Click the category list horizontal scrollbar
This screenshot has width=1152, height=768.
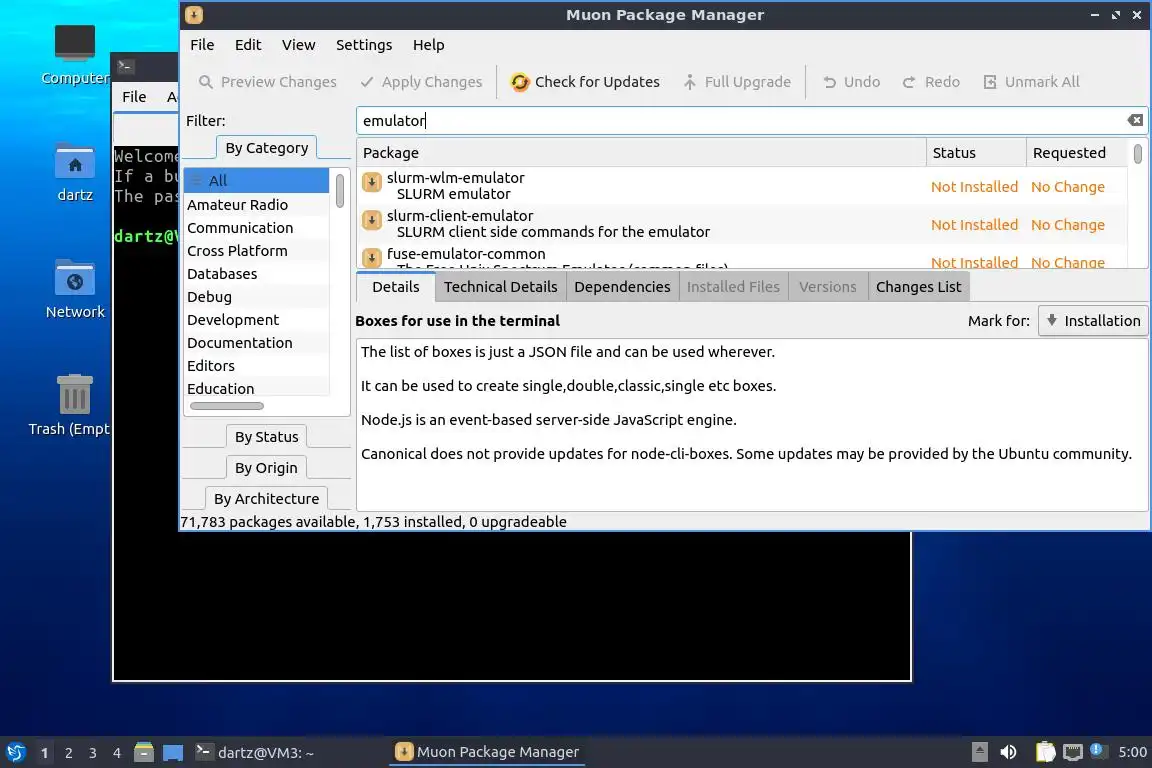(226, 406)
